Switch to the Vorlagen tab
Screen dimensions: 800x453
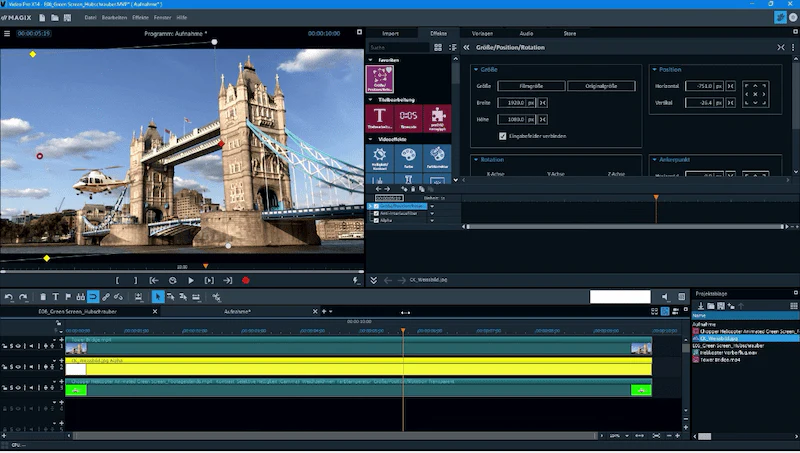point(482,33)
